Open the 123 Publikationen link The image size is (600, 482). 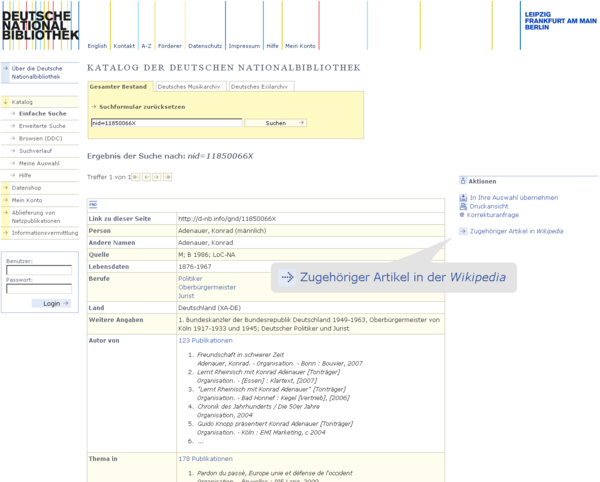pyautogui.click(x=205, y=340)
